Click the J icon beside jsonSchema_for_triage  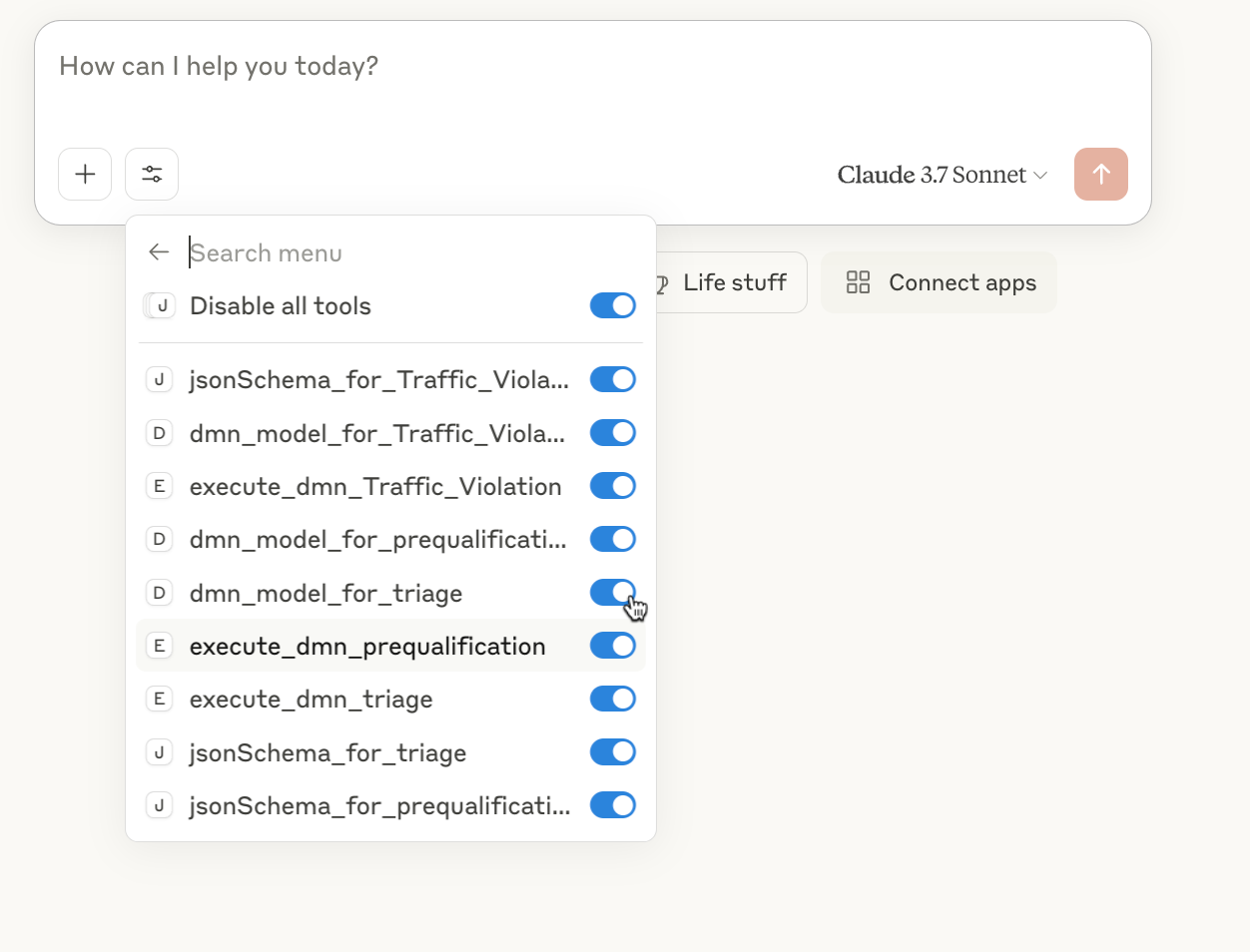[159, 752]
